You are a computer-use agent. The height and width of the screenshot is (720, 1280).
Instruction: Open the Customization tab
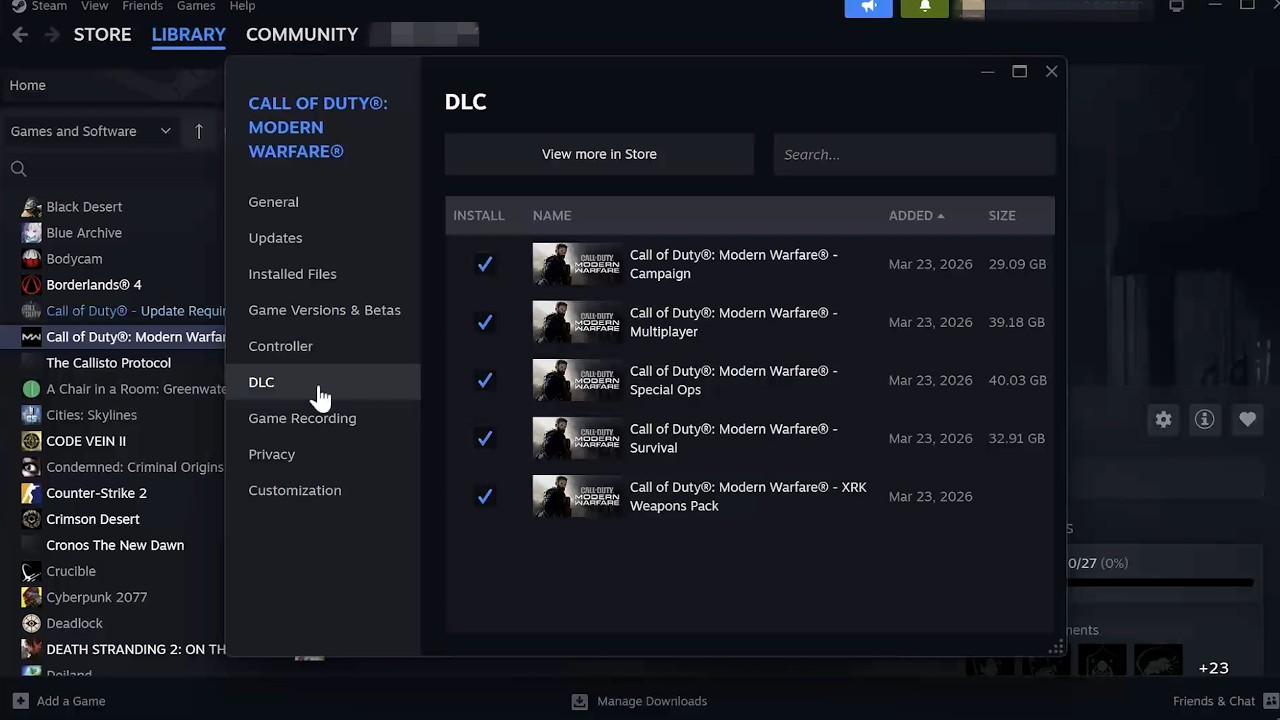(323, 490)
